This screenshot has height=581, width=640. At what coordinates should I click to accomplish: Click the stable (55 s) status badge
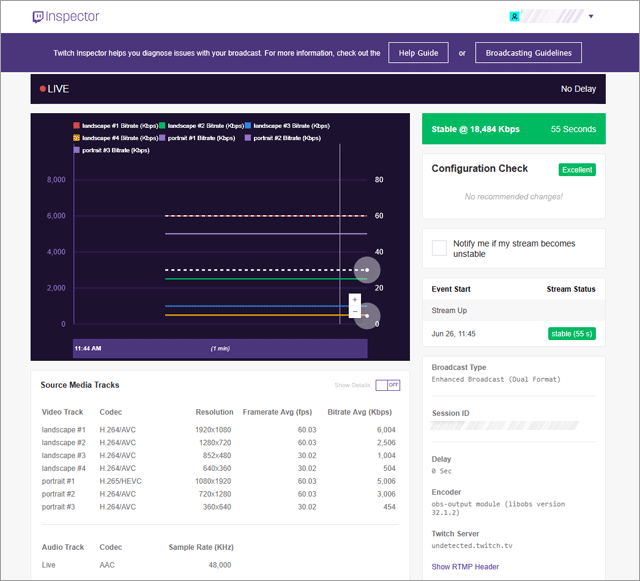click(x=571, y=334)
